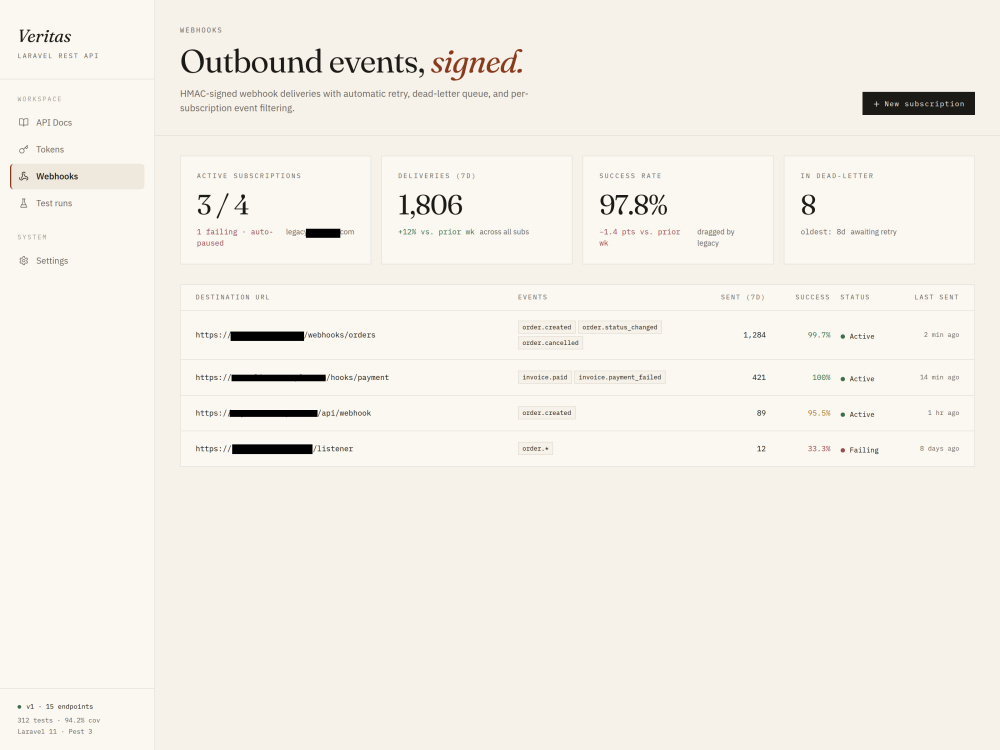Click the 33.3% success value
This screenshot has height=750, width=1000.
(819, 449)
